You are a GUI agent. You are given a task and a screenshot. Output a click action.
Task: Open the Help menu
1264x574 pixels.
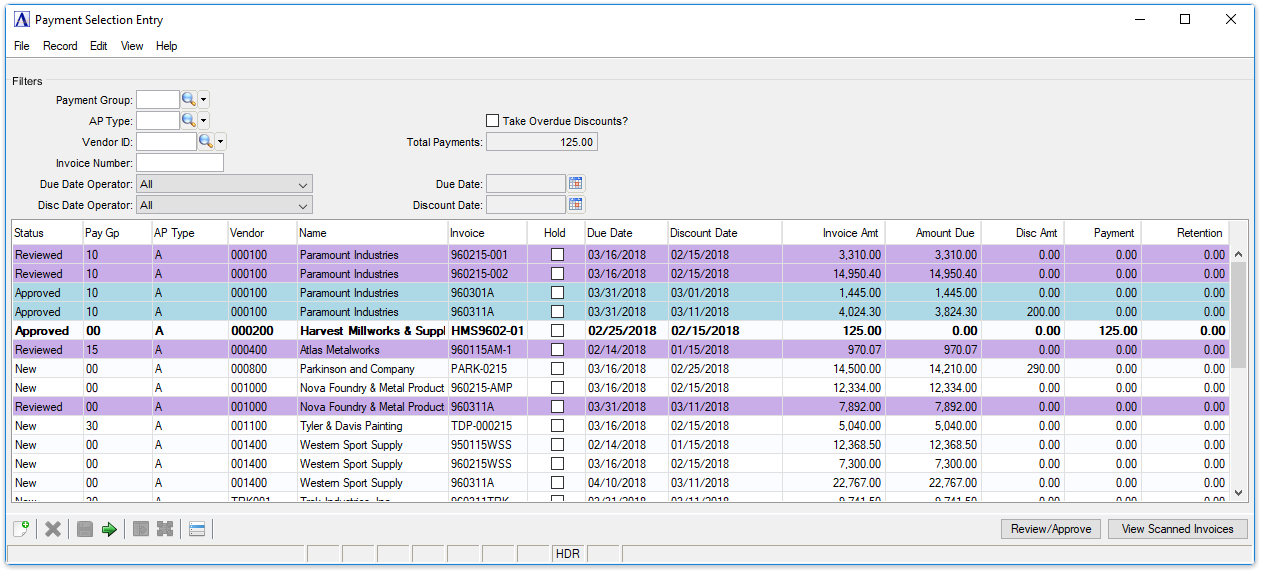coord(167,46)
